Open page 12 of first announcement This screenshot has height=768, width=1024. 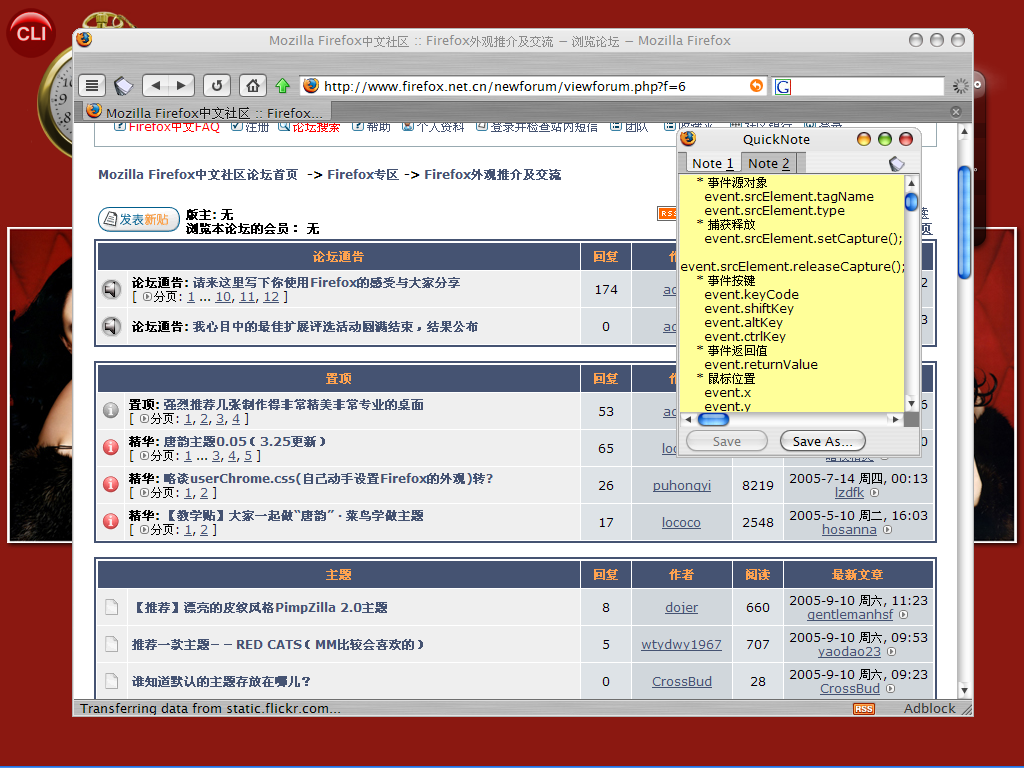tap(271, 296)
